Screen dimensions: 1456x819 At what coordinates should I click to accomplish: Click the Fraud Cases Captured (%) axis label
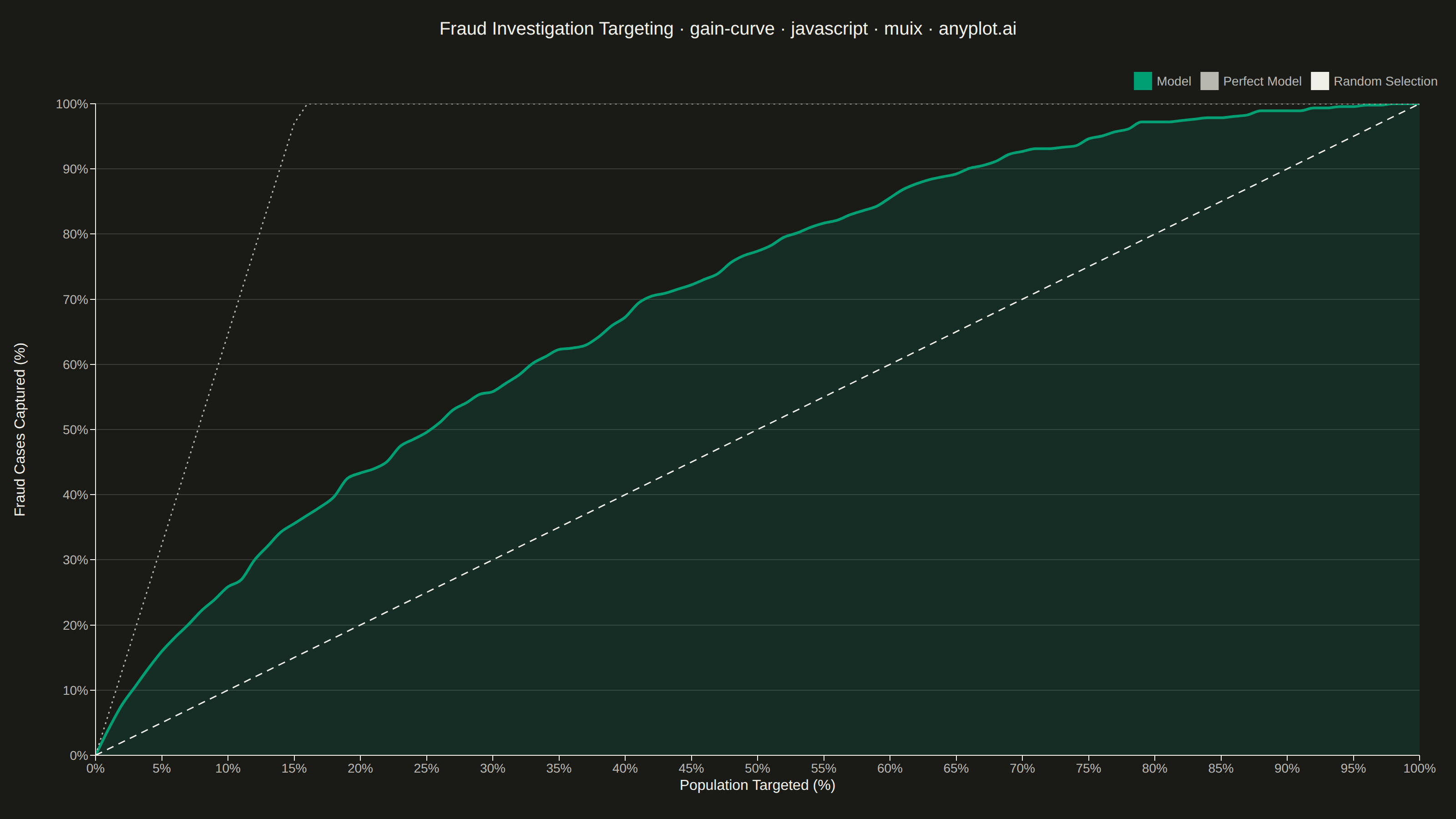[x=20, y=429]
